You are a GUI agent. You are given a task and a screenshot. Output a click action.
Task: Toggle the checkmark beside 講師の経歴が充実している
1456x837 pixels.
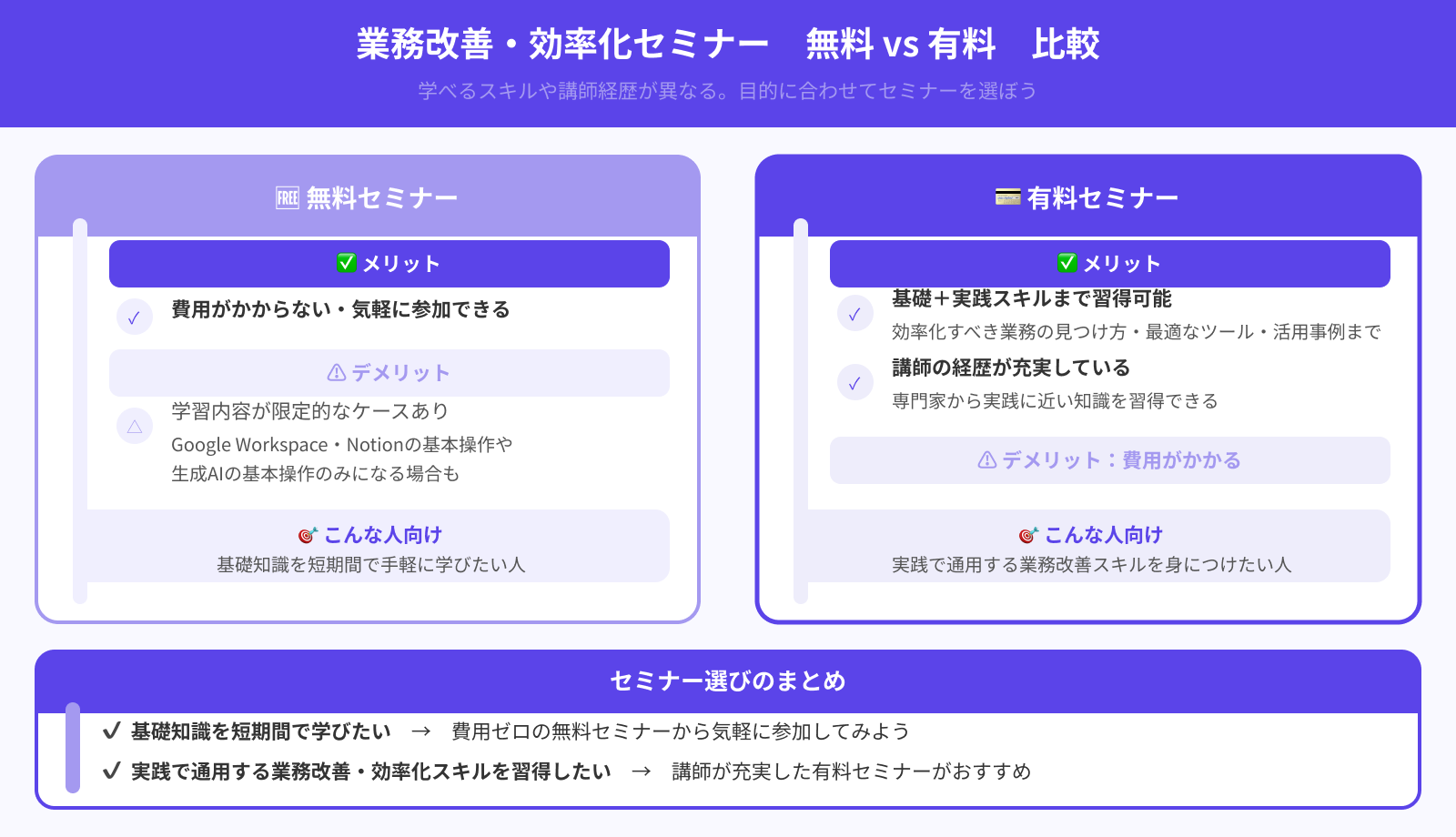click(x=854, y=383)
